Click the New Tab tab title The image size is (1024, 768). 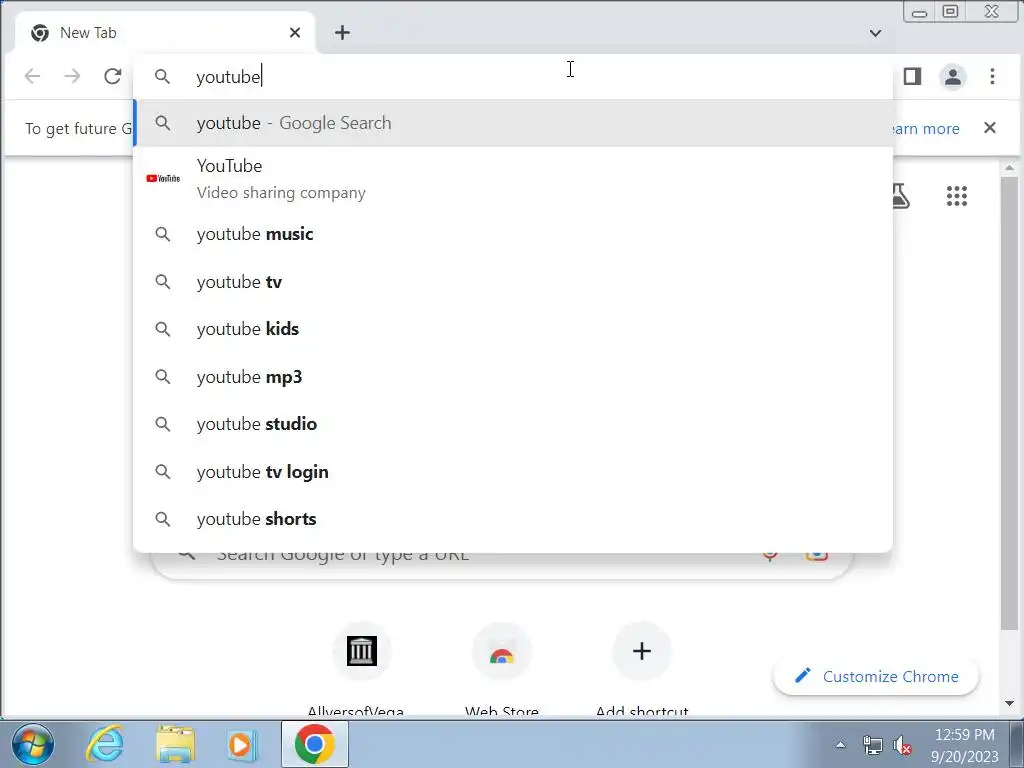pyautogui.click(x=88, y=33)
